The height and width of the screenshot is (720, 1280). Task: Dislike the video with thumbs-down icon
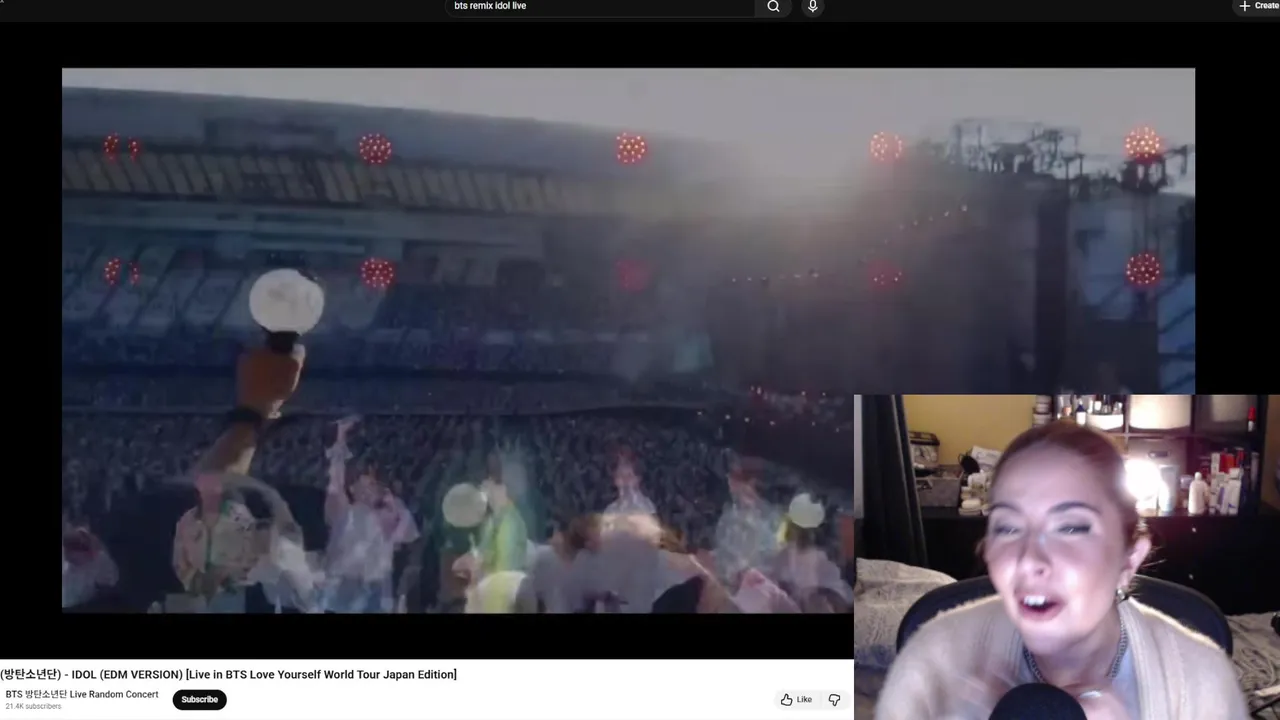click(x=834, y=700)
